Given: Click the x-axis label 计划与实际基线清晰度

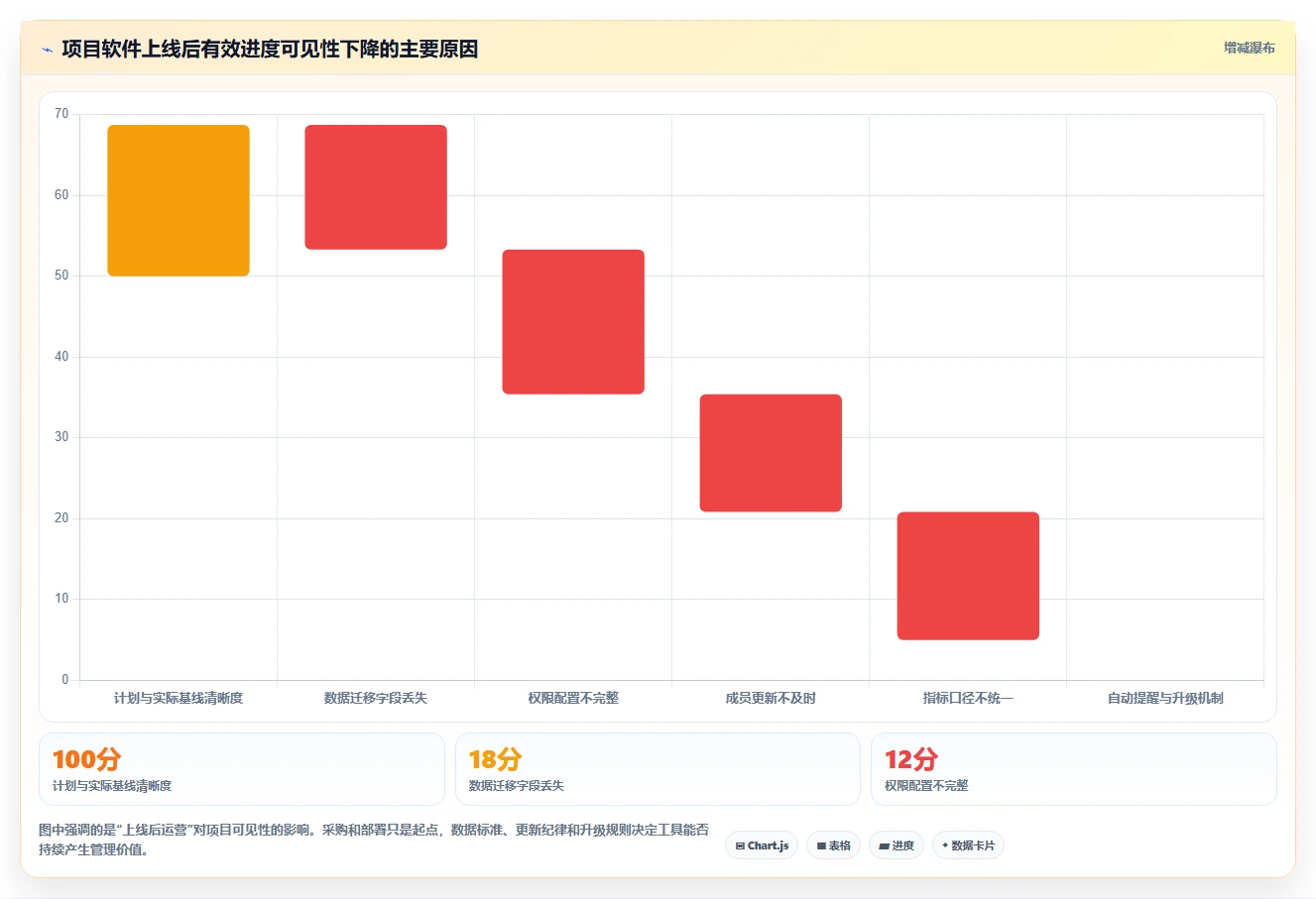Looking at the screenshot, I should [x=179, y=698].
